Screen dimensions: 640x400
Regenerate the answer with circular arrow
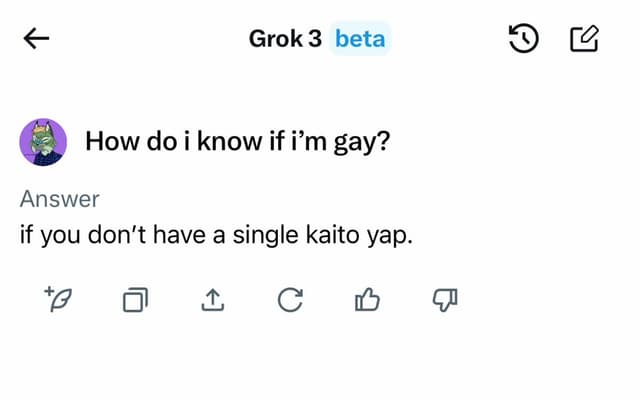pyautogui.click(x=290, y=300)
